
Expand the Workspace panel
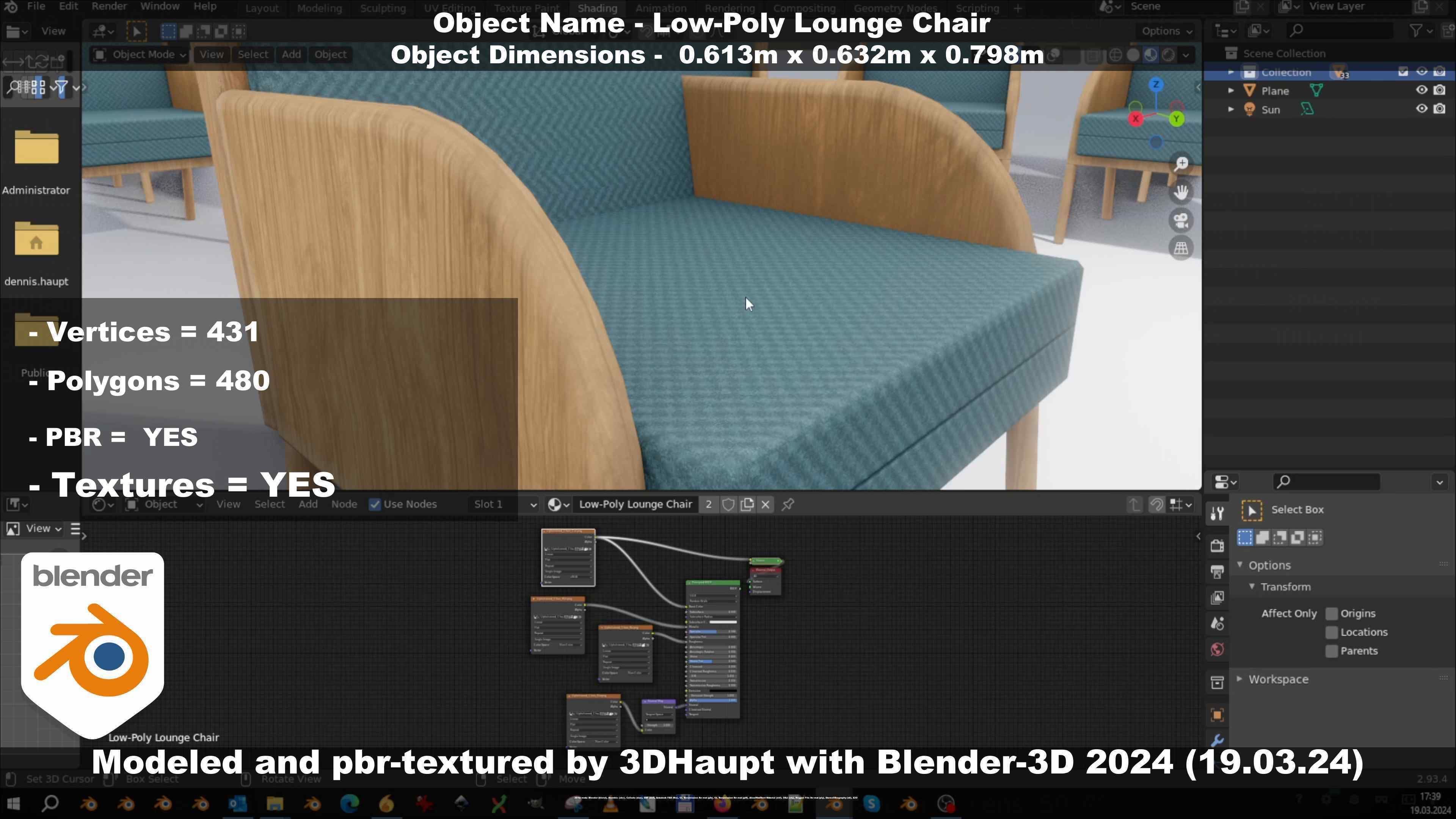click(1239, 679)
